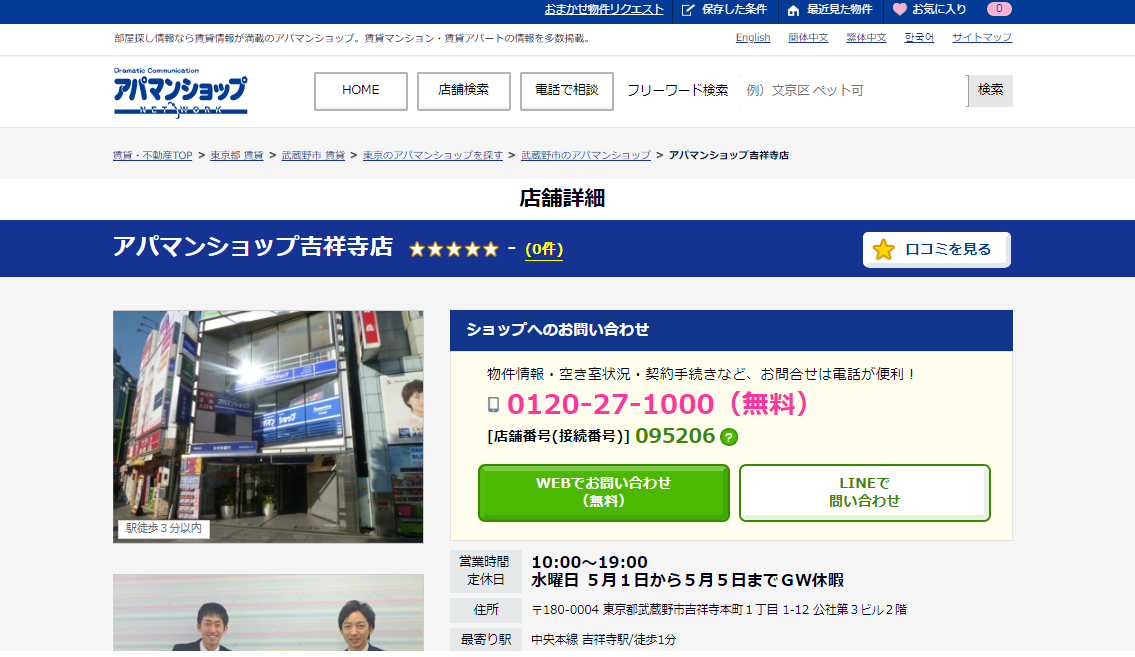Click the yellow star icon on 口コミを見る
The height and width of the screenshot is (657, 1135).
883,250
